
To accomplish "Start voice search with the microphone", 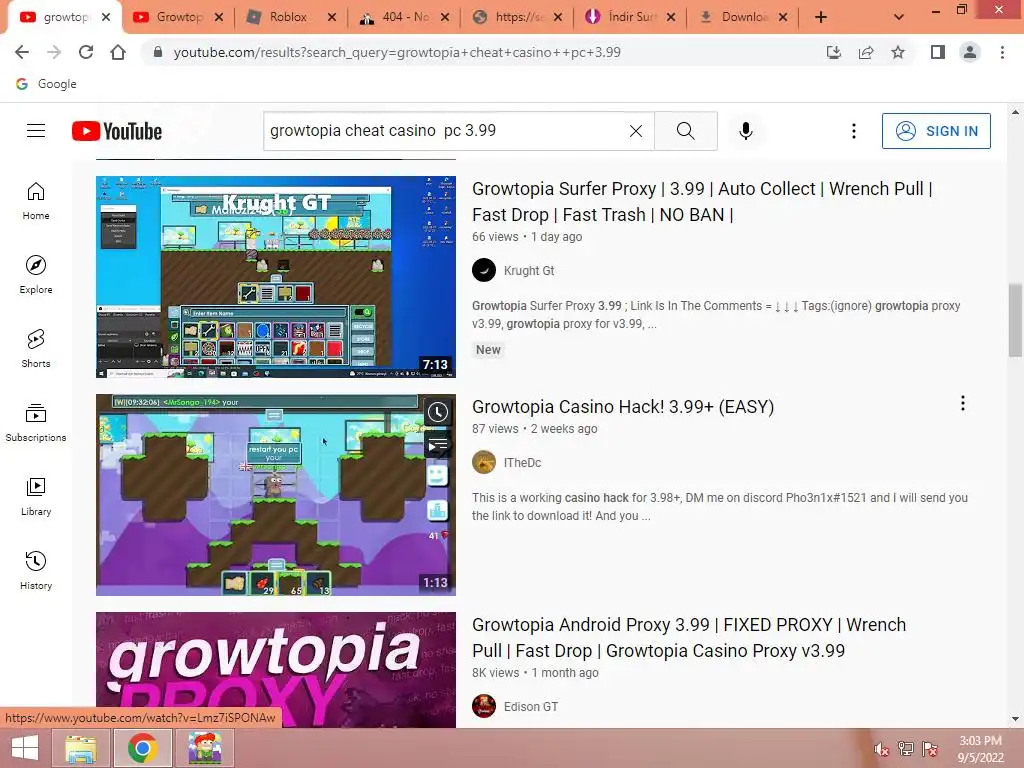I will pos(746,131).
